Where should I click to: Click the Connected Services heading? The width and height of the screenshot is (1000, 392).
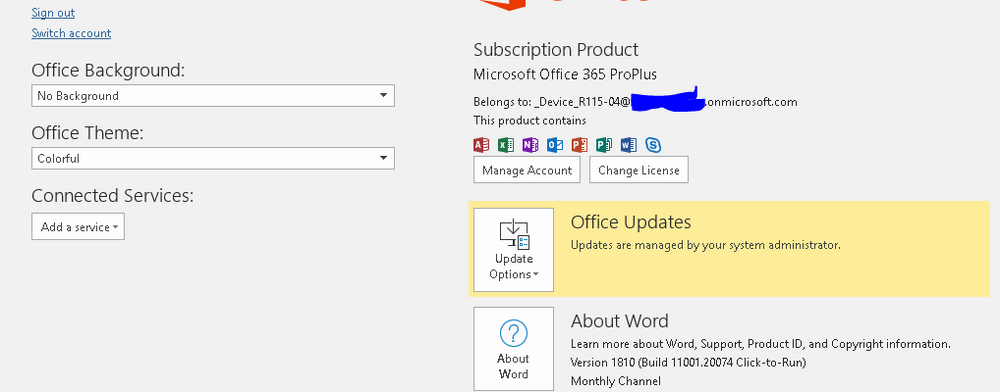click(x=112, y=196)
